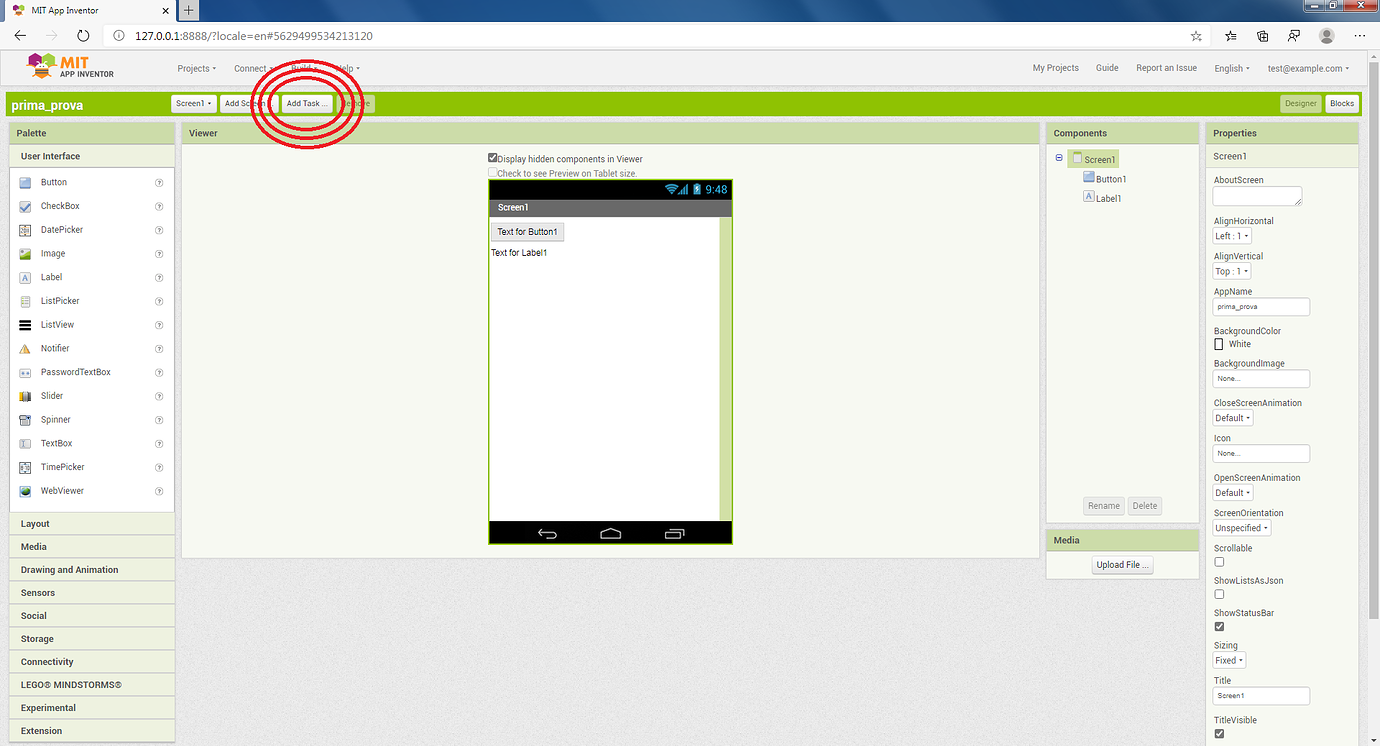Open the ScreenOrientation dropdown
Screen dimensions: 1380x746
pyautogui.click(x=1241, y=527)
